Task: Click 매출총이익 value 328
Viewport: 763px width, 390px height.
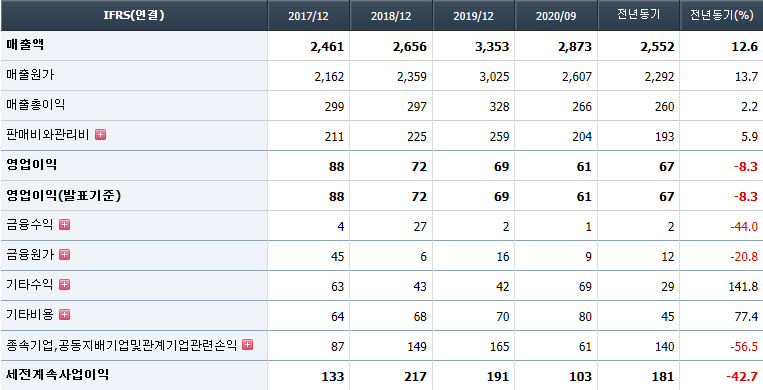Action: coord(500,107)
